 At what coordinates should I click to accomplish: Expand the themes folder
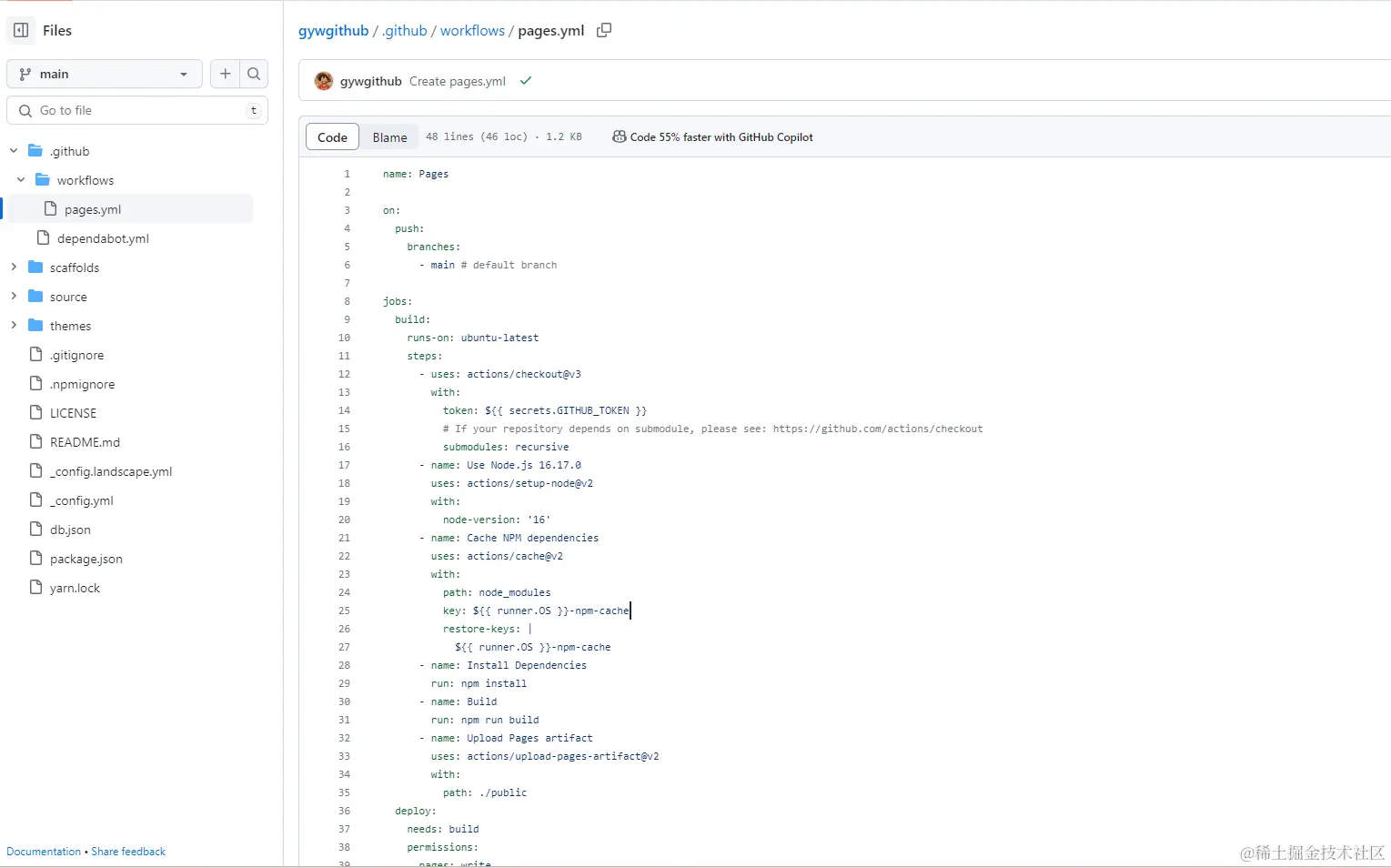tap(14, 326)
